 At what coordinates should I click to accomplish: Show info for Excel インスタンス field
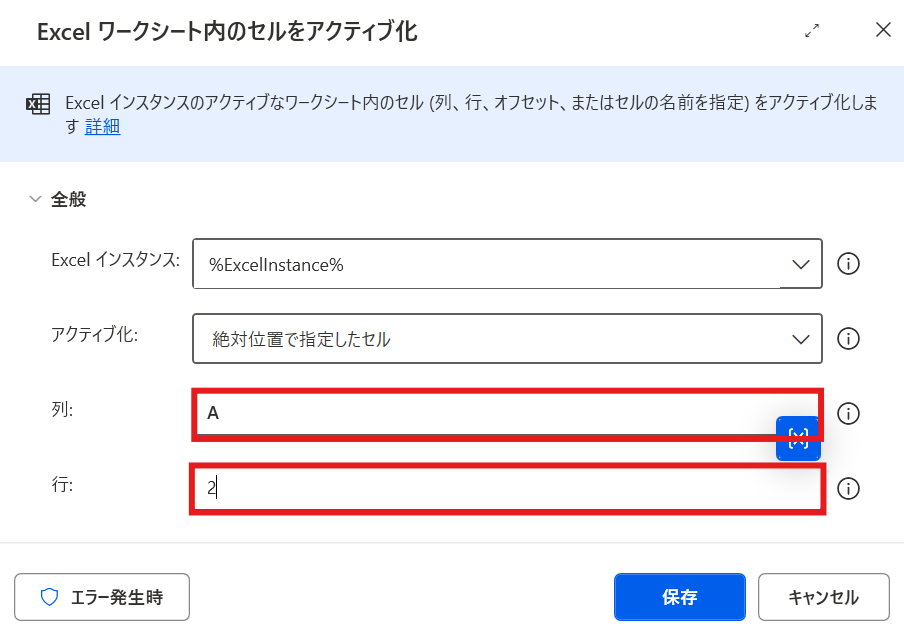[x=848, y=264]
